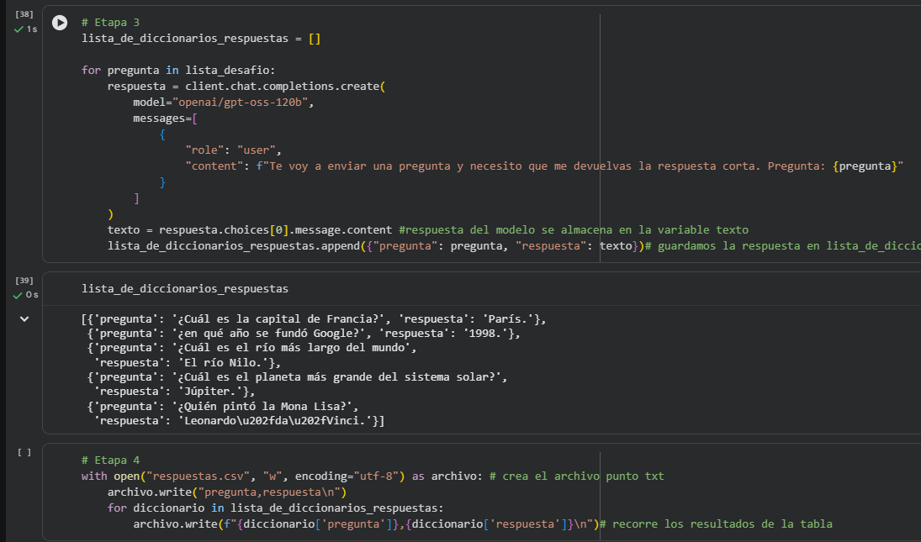The height and width of the screenshot is (542, 921).
Task: Collapse the output of cell 39
Action: tap(24, 319)
